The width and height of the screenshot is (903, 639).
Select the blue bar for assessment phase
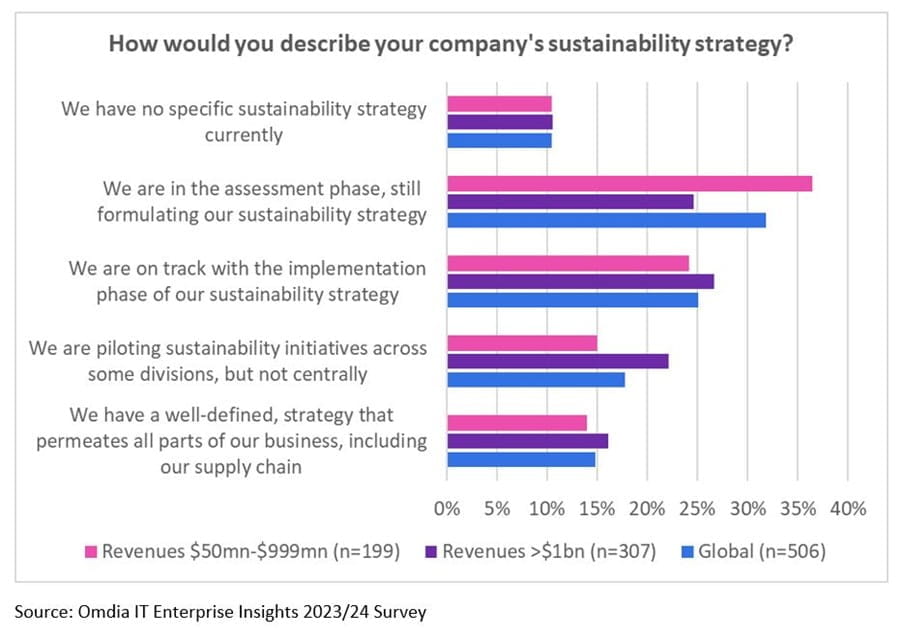pyautogui.click(x=606, y=220)
